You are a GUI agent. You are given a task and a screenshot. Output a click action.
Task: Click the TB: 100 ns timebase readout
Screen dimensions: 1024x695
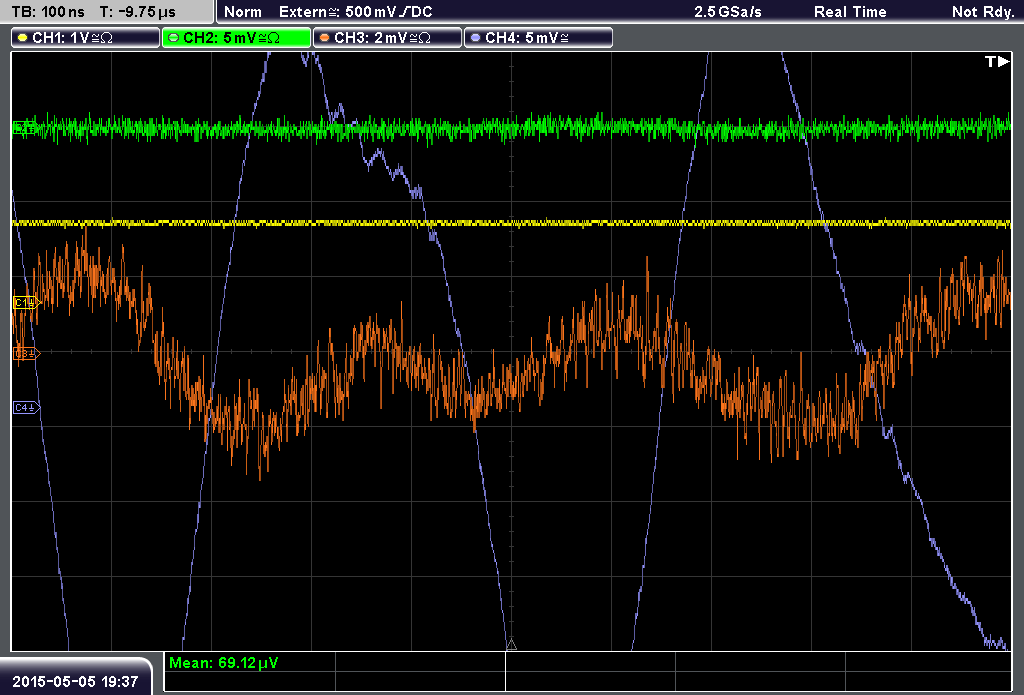pos(48,12)
